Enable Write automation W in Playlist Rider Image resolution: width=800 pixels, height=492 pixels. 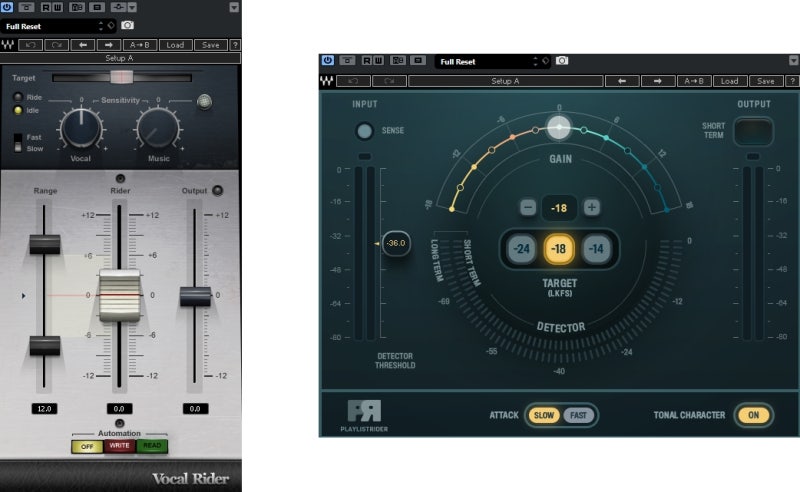pos(379,60)
